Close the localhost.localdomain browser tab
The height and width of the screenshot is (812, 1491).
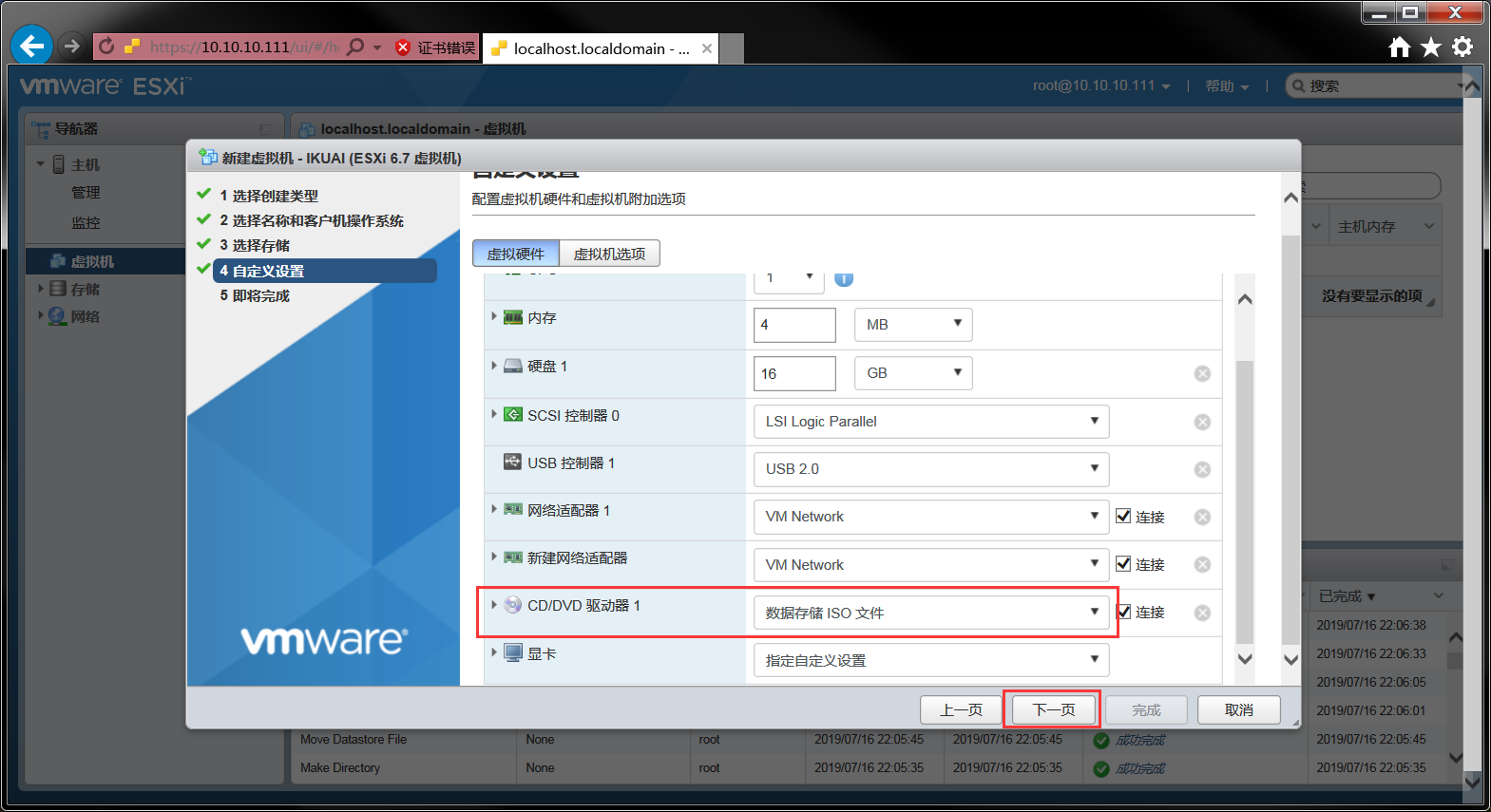point(707,48)
